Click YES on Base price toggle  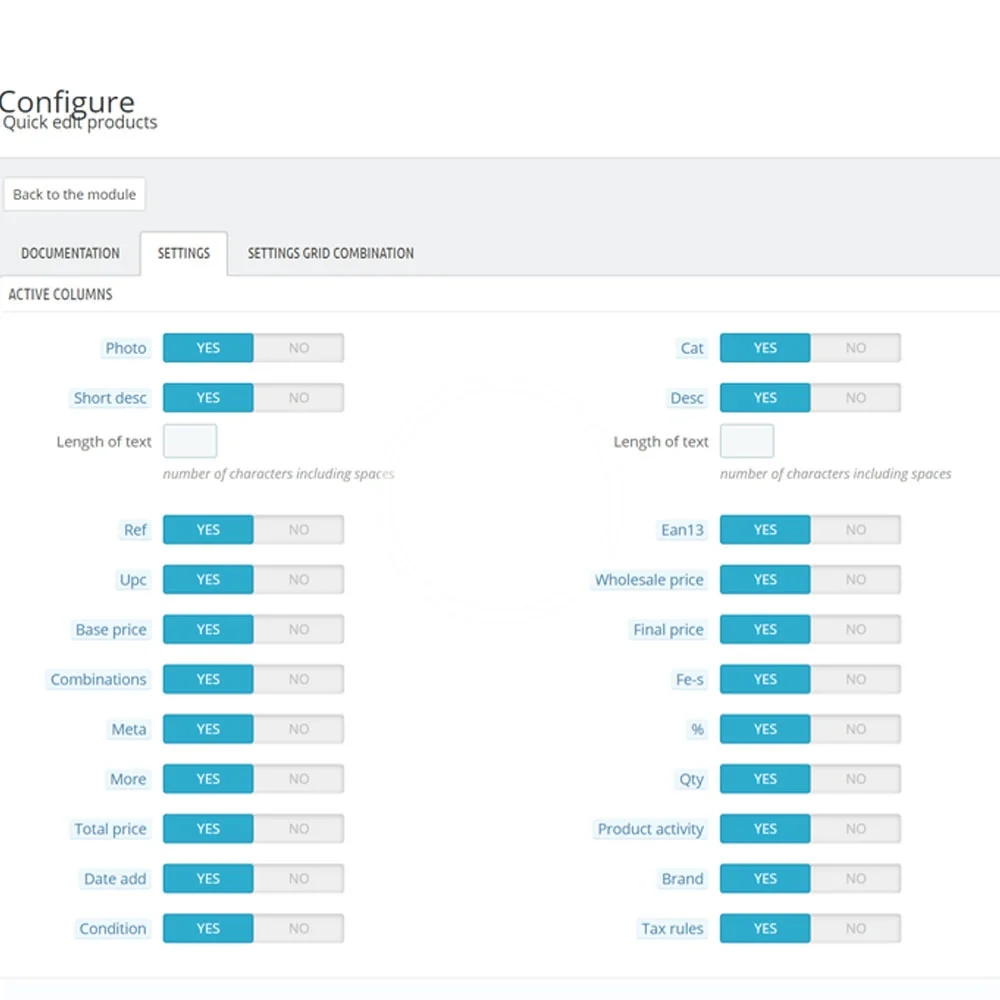pyautogui.click(x=208, y=630)
